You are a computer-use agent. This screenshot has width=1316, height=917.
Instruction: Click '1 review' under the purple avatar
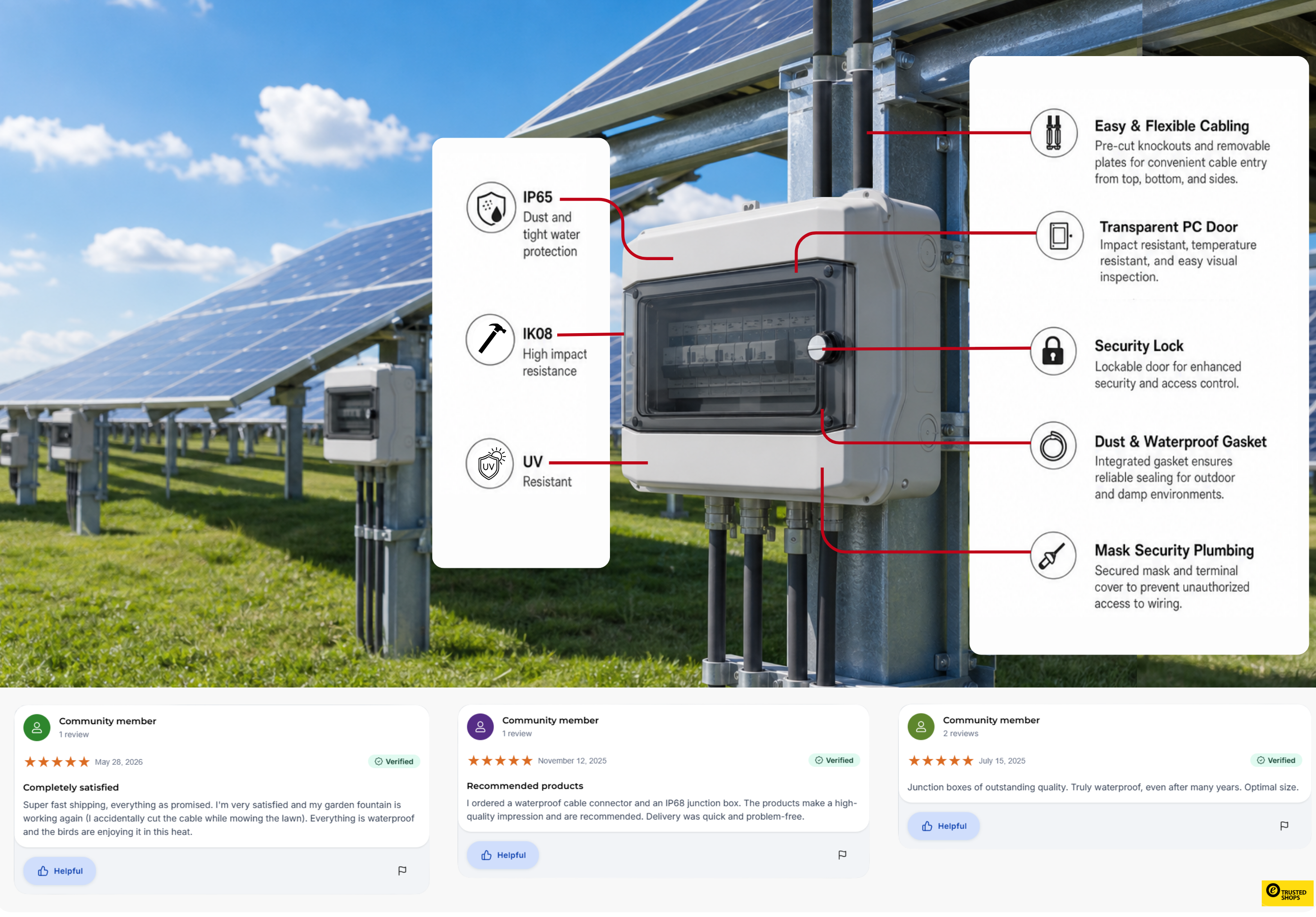[x=517, y=734]
